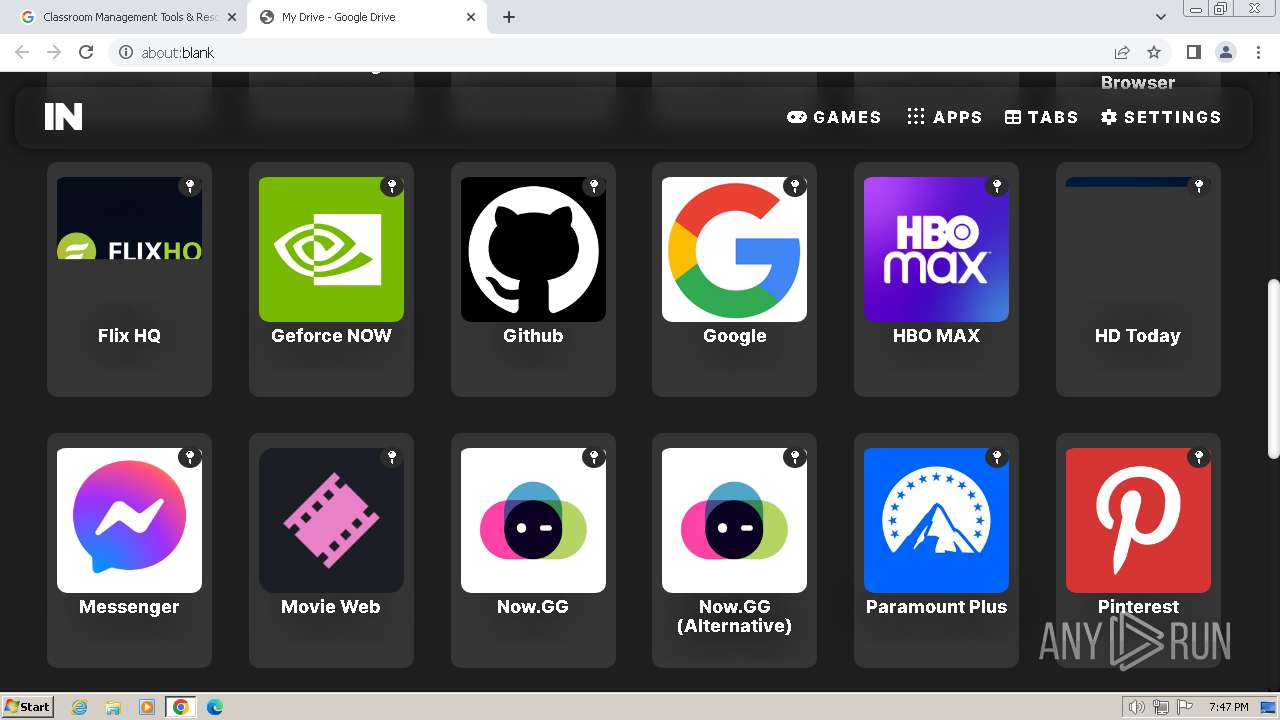Viewport: 1280px width, 720px height.
Task: Open the Action Center flag icon
Action: (x=1185, y=707)
